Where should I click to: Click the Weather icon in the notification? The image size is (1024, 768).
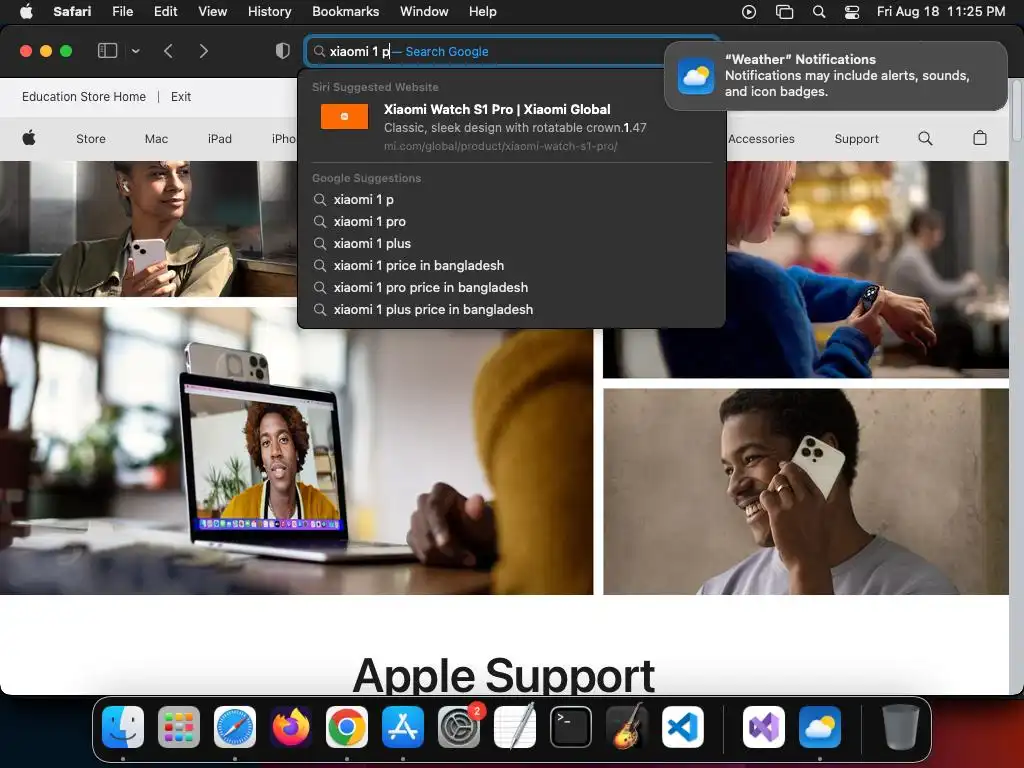point(696,76)
